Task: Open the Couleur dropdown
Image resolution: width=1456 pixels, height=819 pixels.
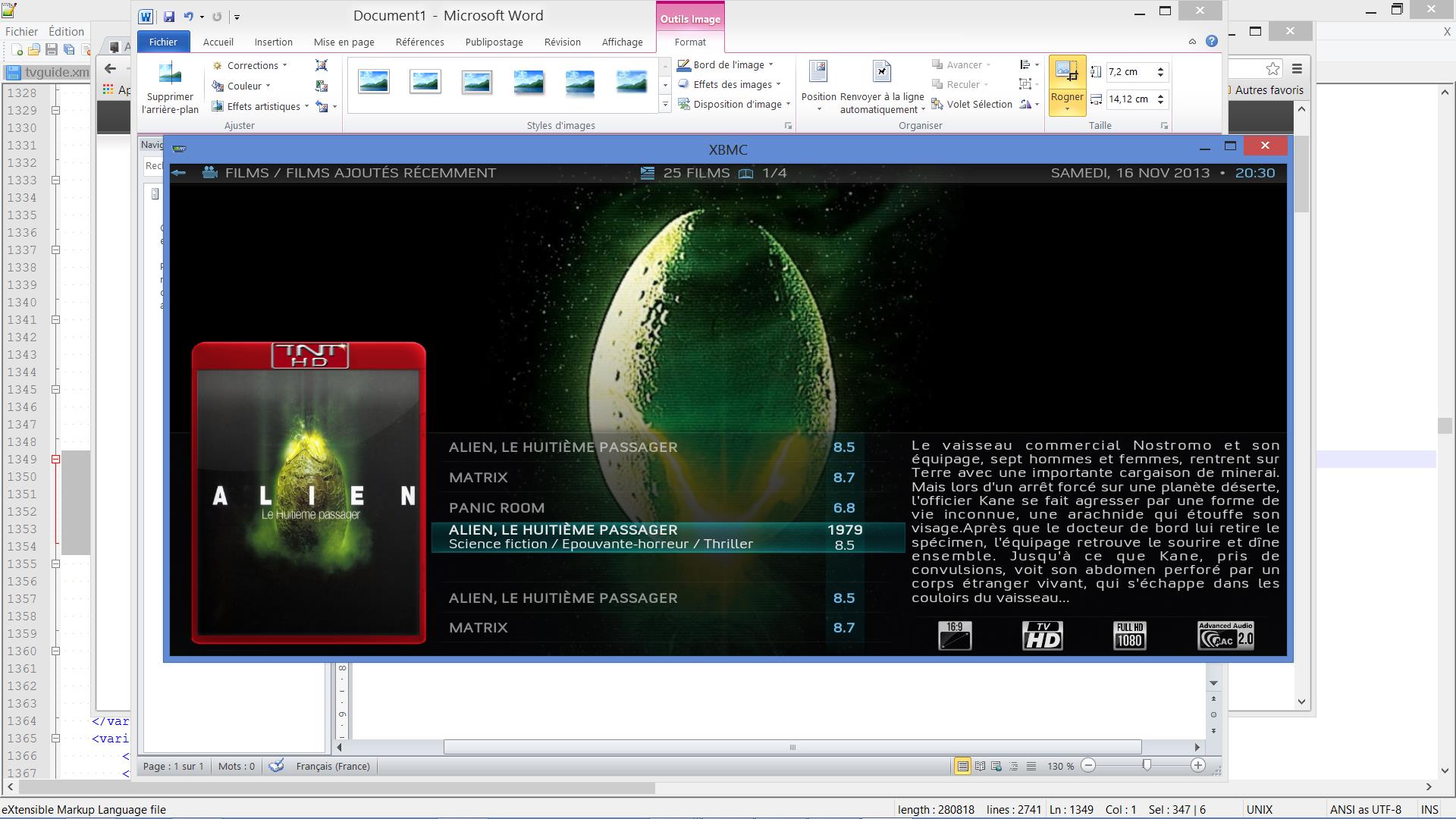Action: tap(241, 86)
